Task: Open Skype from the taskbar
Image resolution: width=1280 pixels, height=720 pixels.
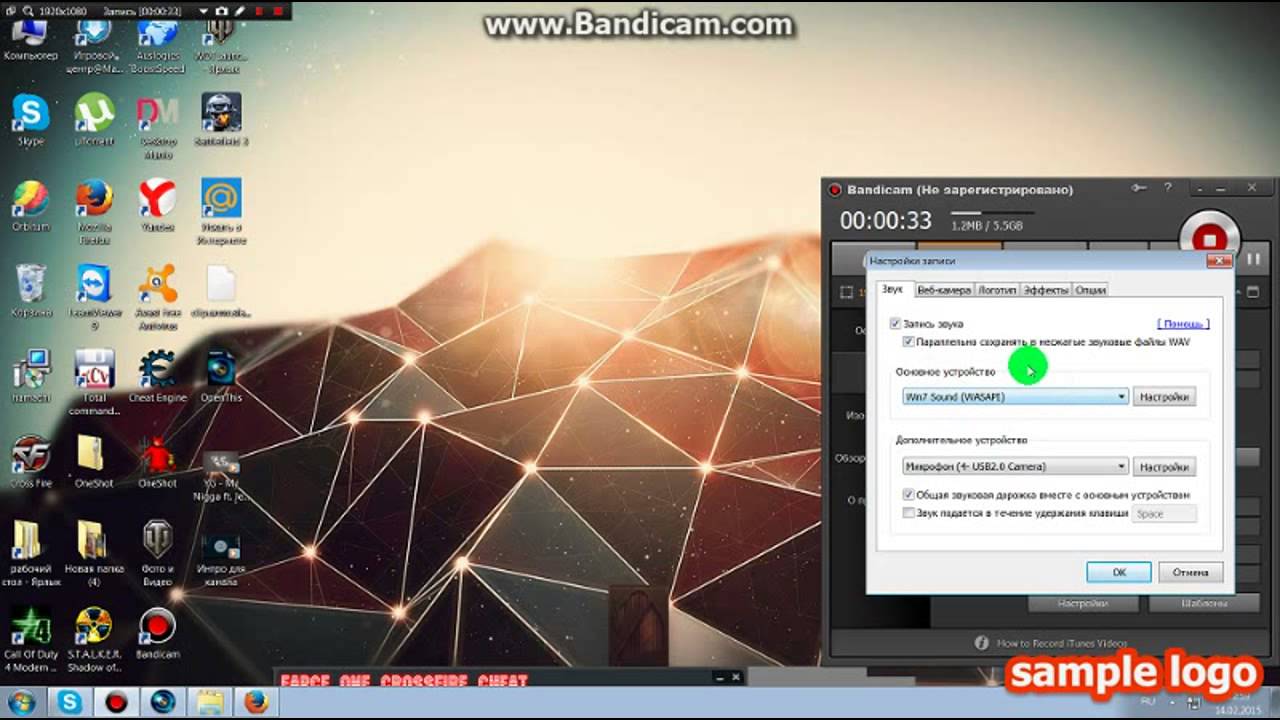Action: 71,701
